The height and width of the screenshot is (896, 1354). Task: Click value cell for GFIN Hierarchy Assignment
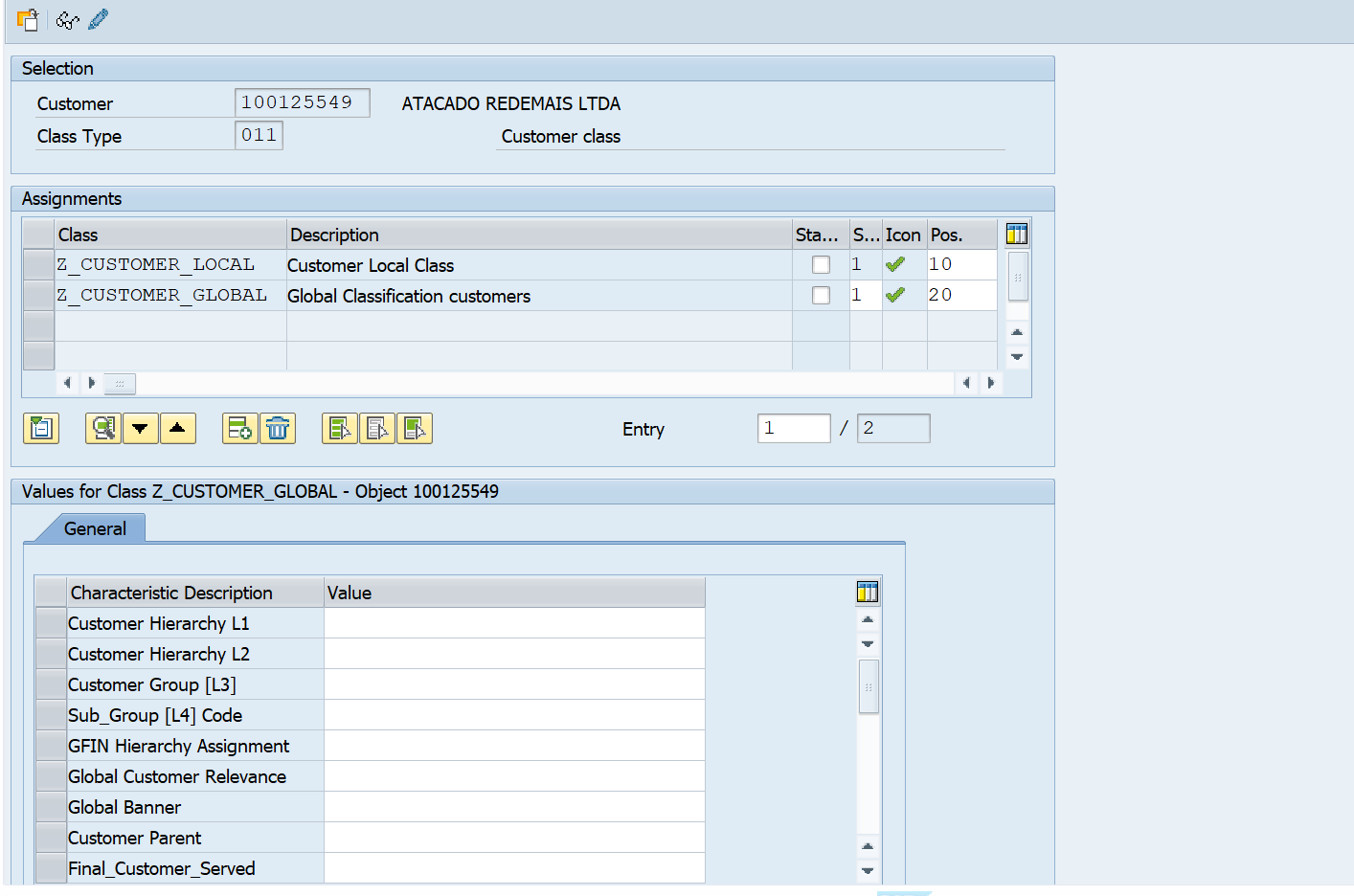pyautogui.click(x=515, y=746)
